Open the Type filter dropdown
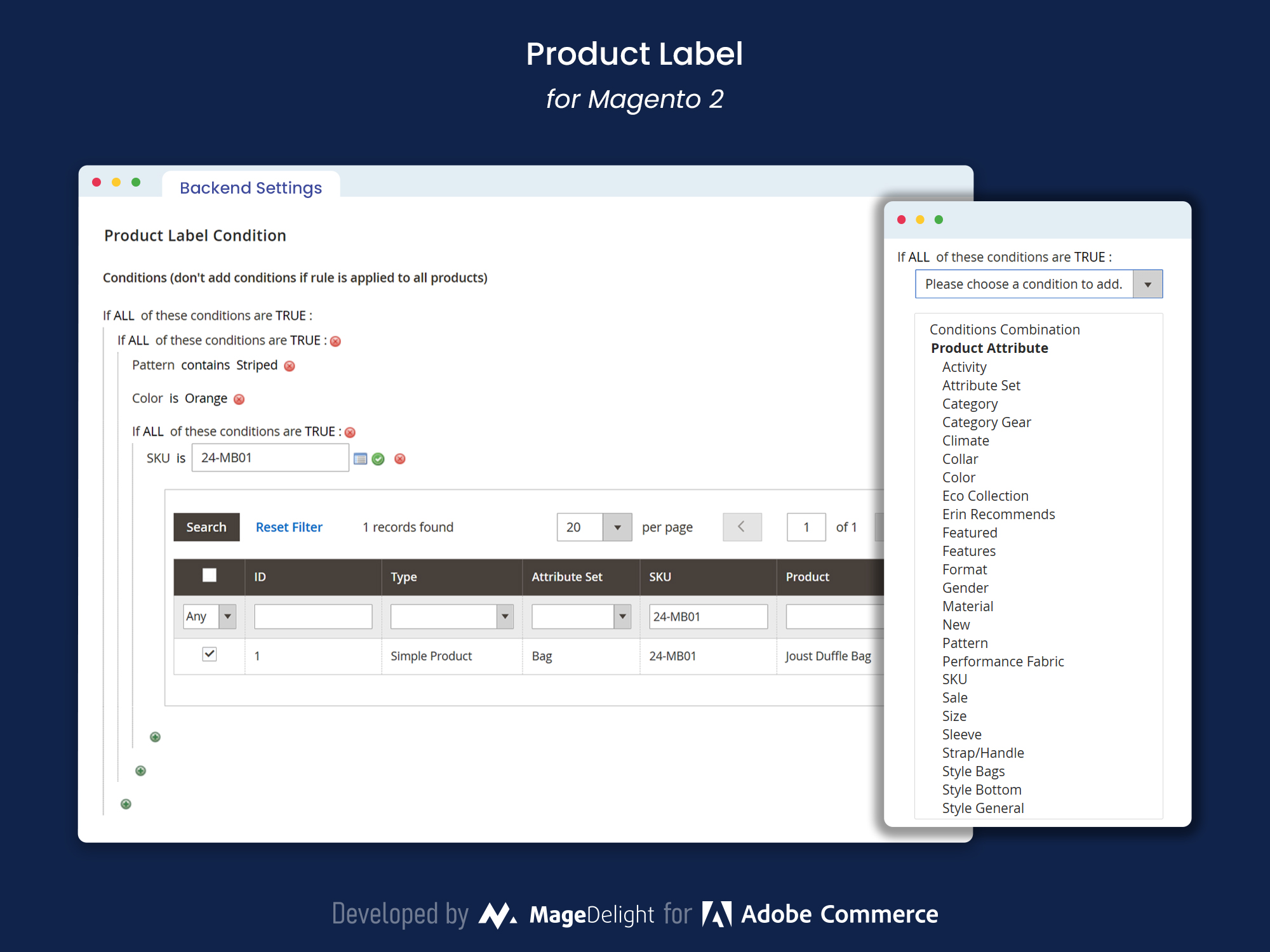 click(451, 616)
